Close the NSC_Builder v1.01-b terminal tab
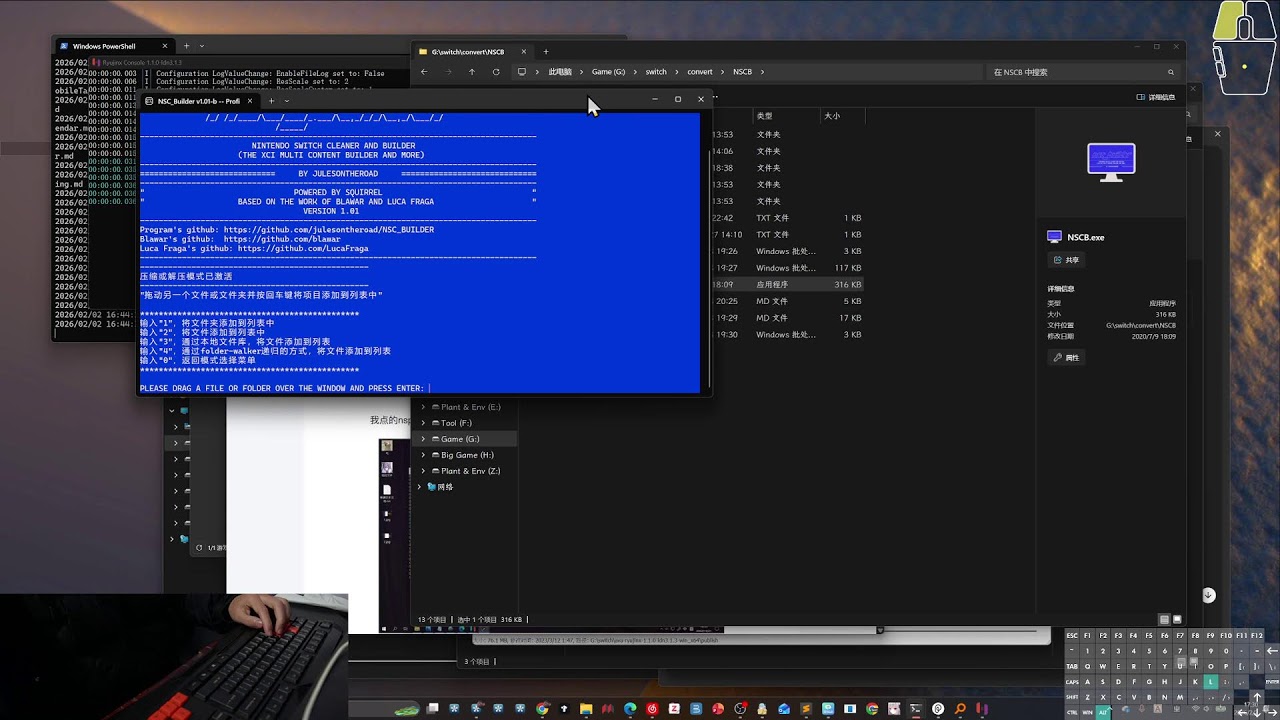1280x720 pixels. [x=250, y=100]
